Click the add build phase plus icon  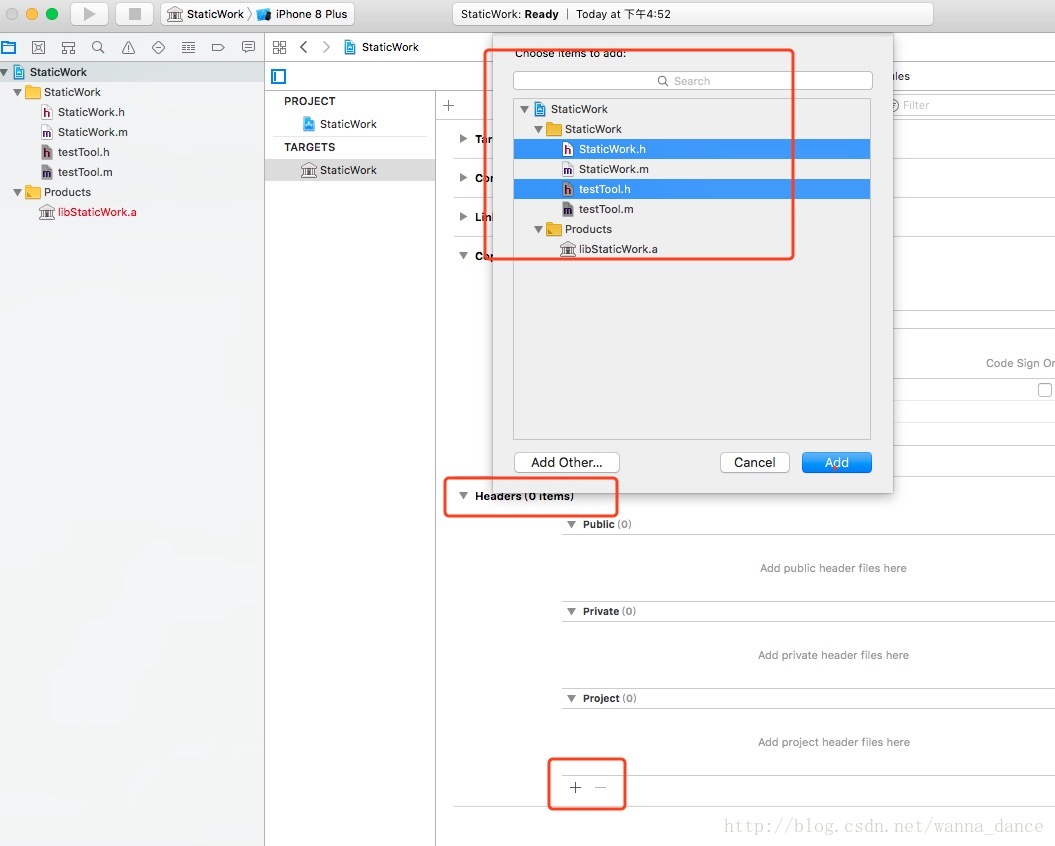(x=449, y=106)
